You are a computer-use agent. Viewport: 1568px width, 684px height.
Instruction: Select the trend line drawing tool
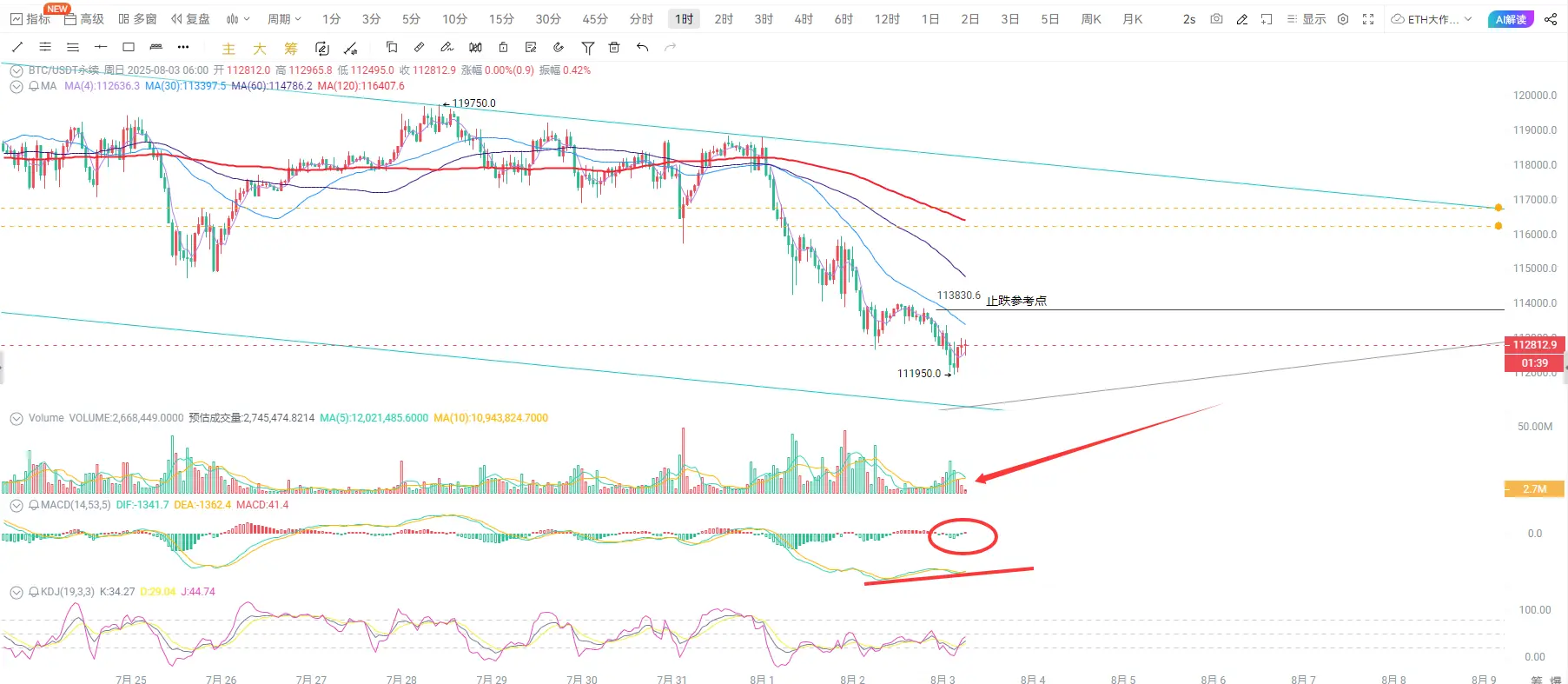[x=17, y=47]
